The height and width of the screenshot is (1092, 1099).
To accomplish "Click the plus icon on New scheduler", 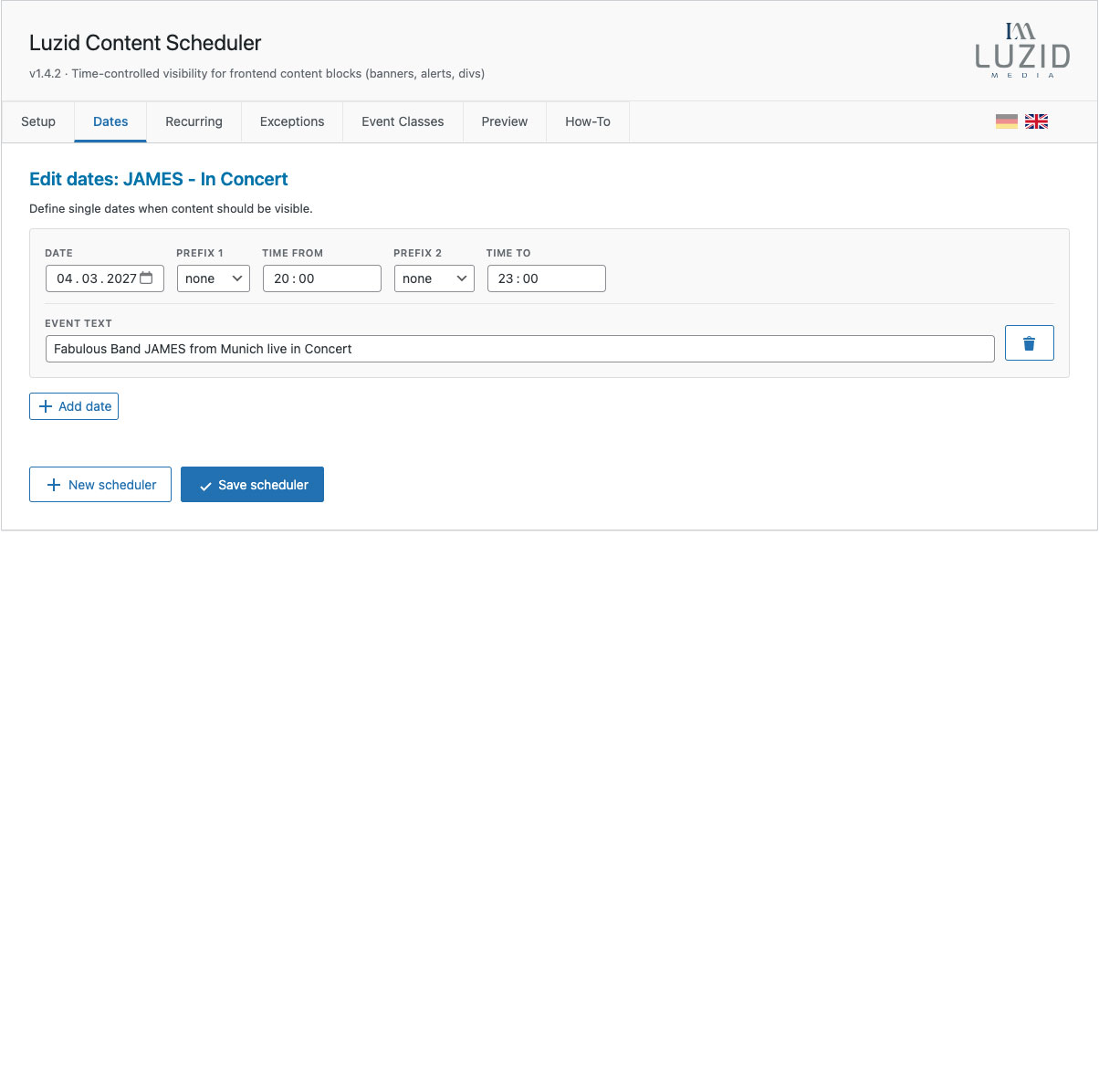I will tap(53, 484).
